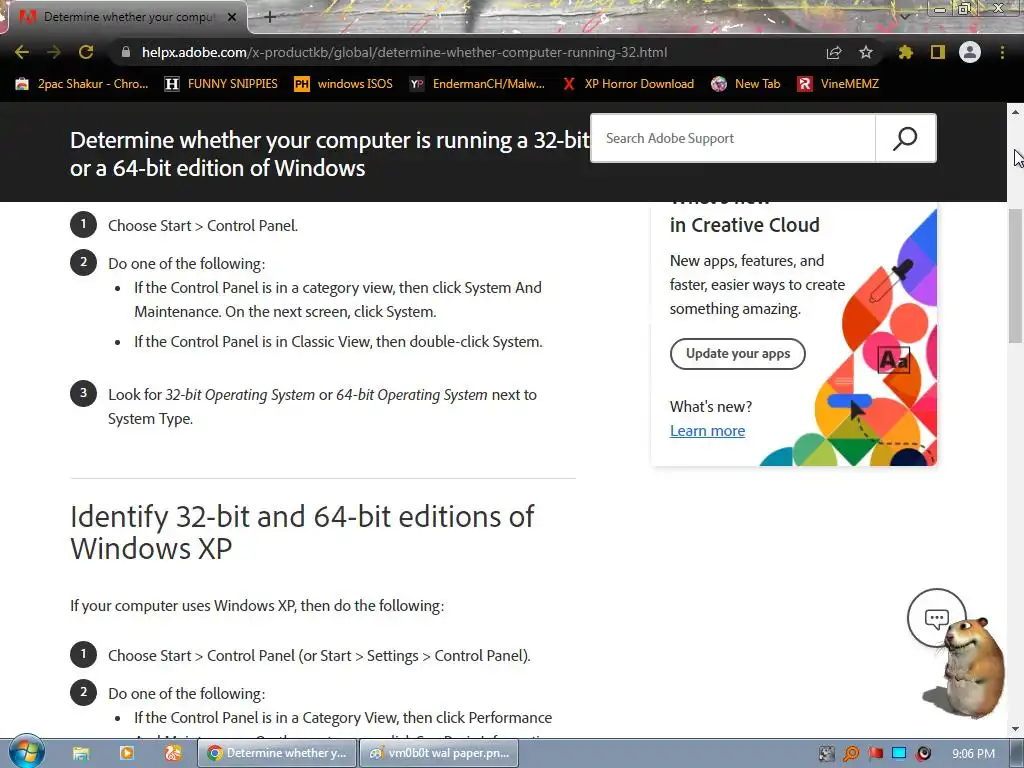Open the Chrome extensions puzzle icon
Screen dimensions: 1024x768
point(905,52)
